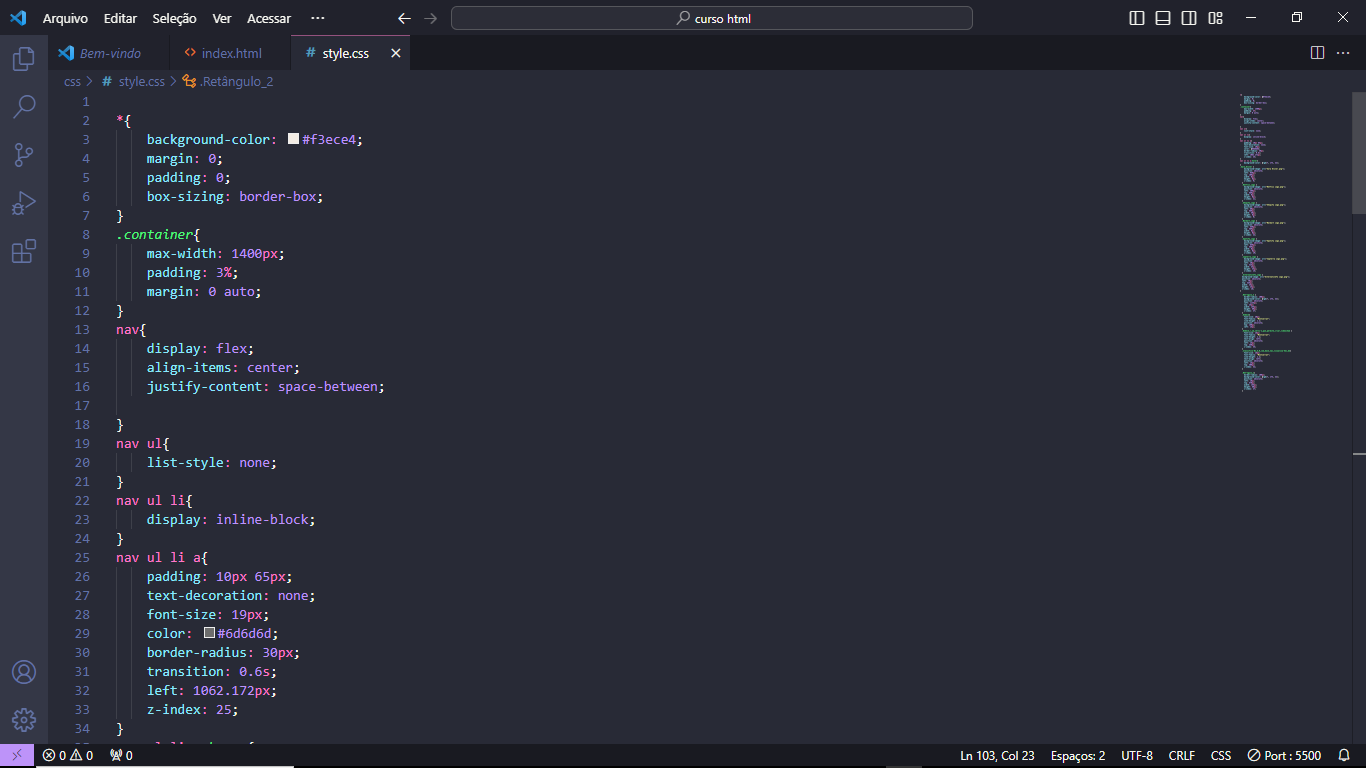Image resolution: width=1366 pixels, height=768 pixels.
Task: Click the curso html search box
Action: [x=712, y=18]
